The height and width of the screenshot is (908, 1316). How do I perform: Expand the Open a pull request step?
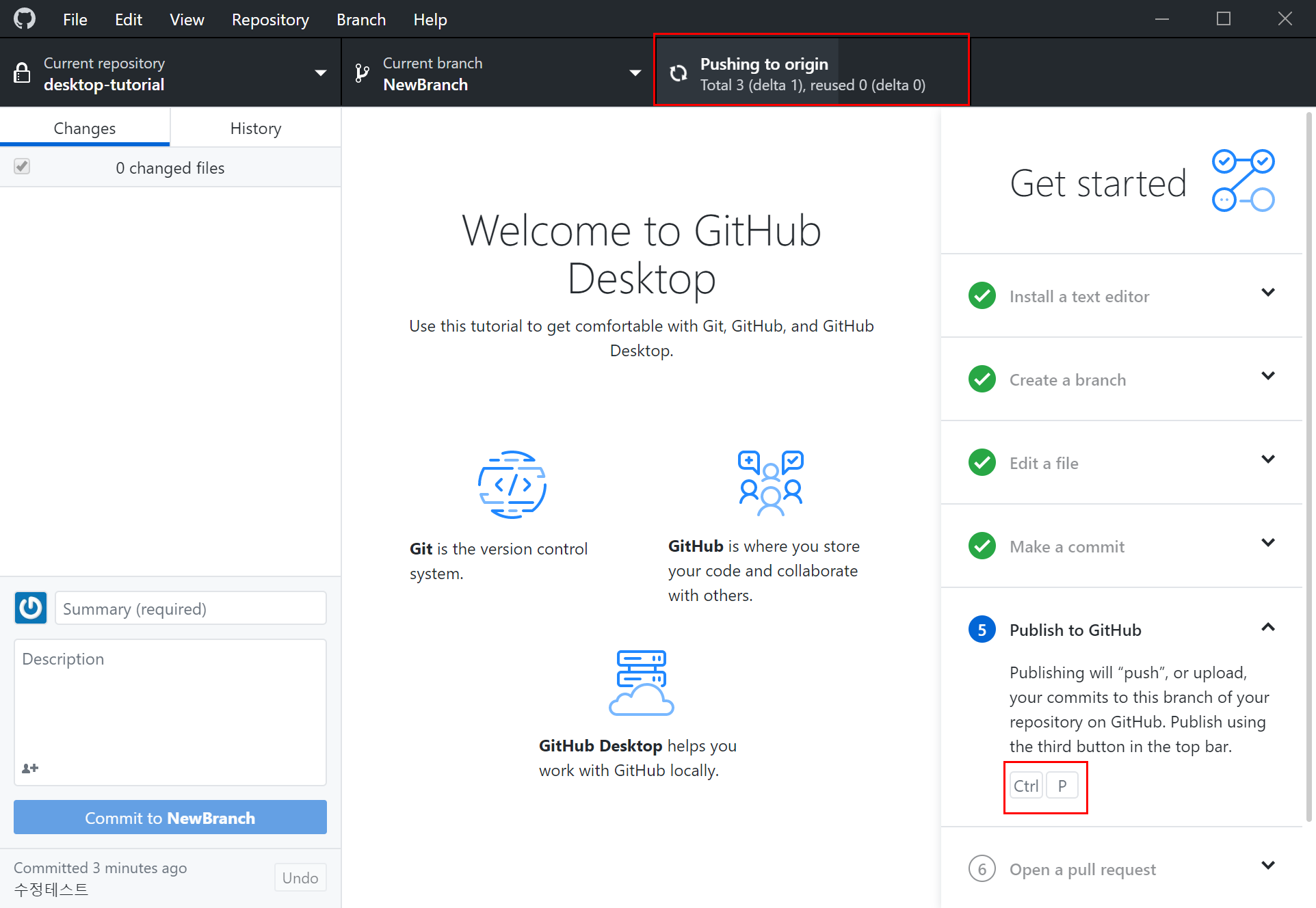[x=1268, y=866]
